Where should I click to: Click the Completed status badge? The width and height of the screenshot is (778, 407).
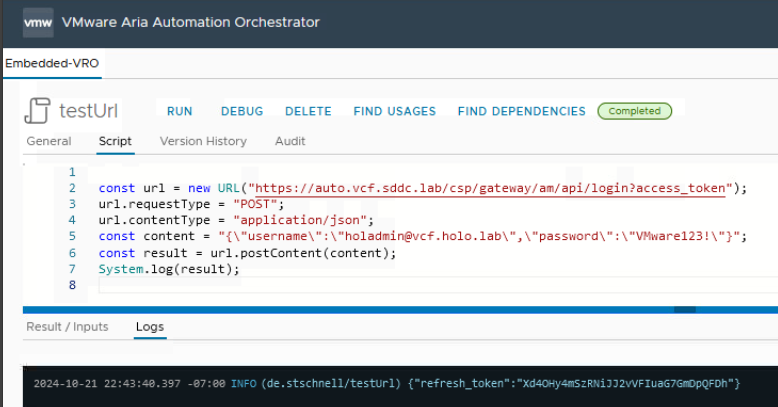click(x=635, y=111)
